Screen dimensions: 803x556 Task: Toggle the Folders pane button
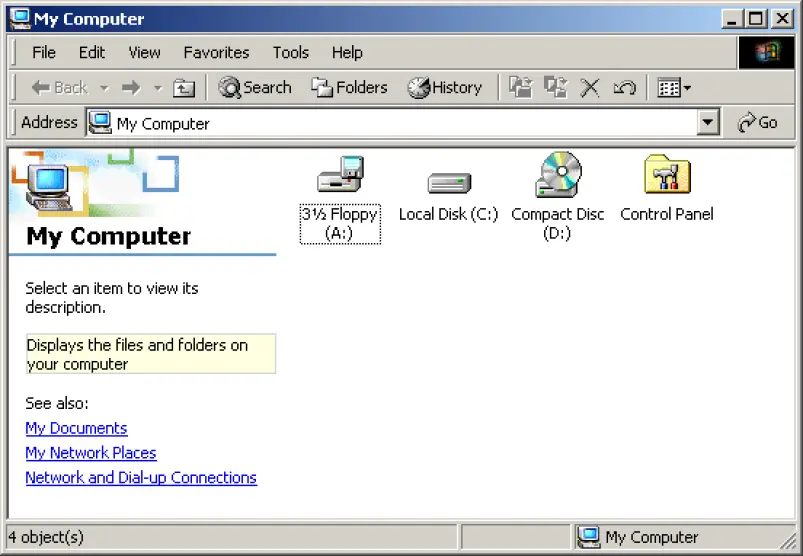[x=349, y=88]
